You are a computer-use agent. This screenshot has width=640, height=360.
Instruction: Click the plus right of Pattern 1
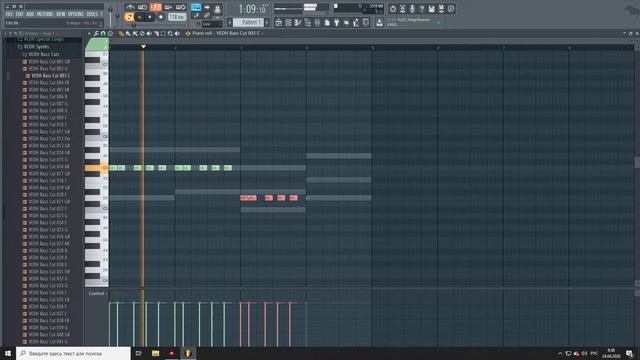tap(267, 22)
